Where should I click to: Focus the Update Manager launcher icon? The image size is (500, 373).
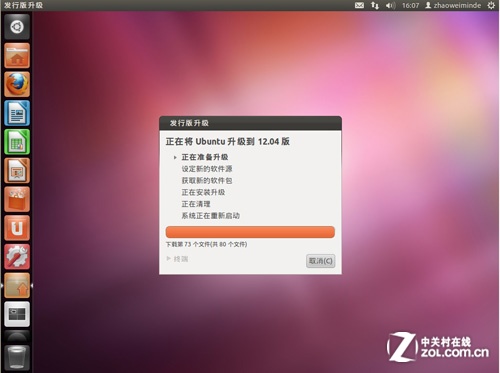point(17,286)
